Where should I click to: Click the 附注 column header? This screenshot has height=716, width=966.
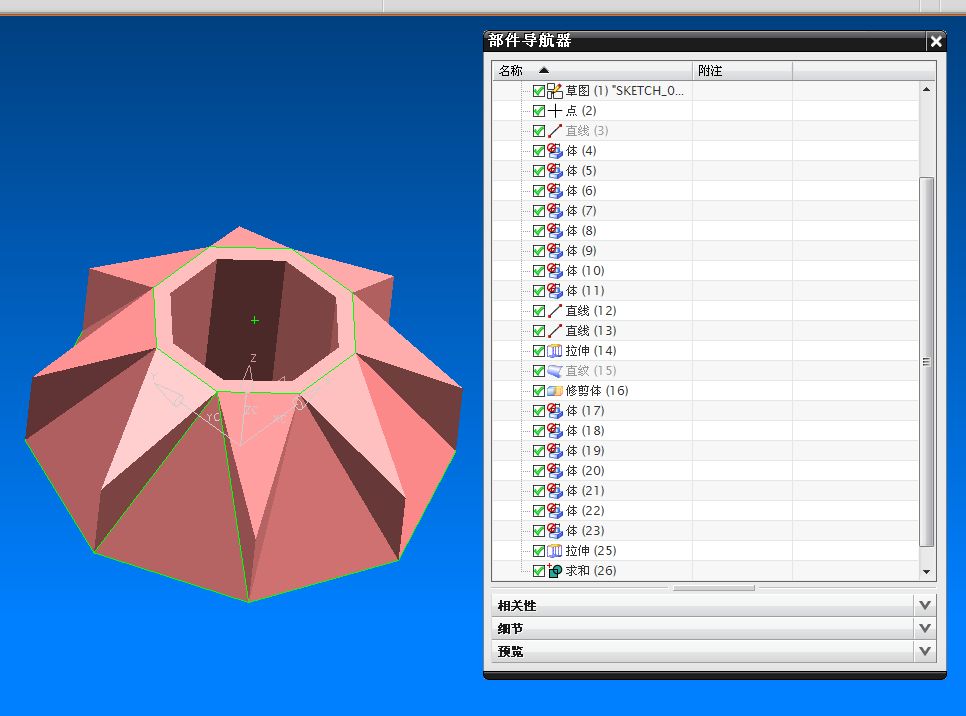pos(742,71)
